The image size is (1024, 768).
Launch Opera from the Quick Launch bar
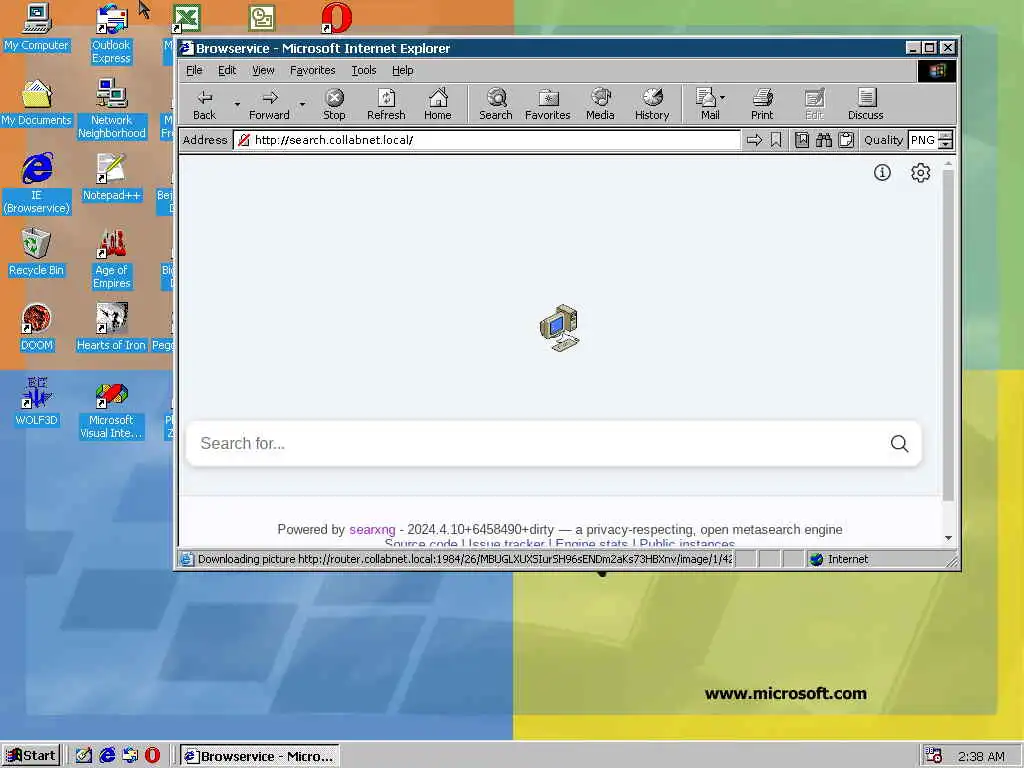152,756
